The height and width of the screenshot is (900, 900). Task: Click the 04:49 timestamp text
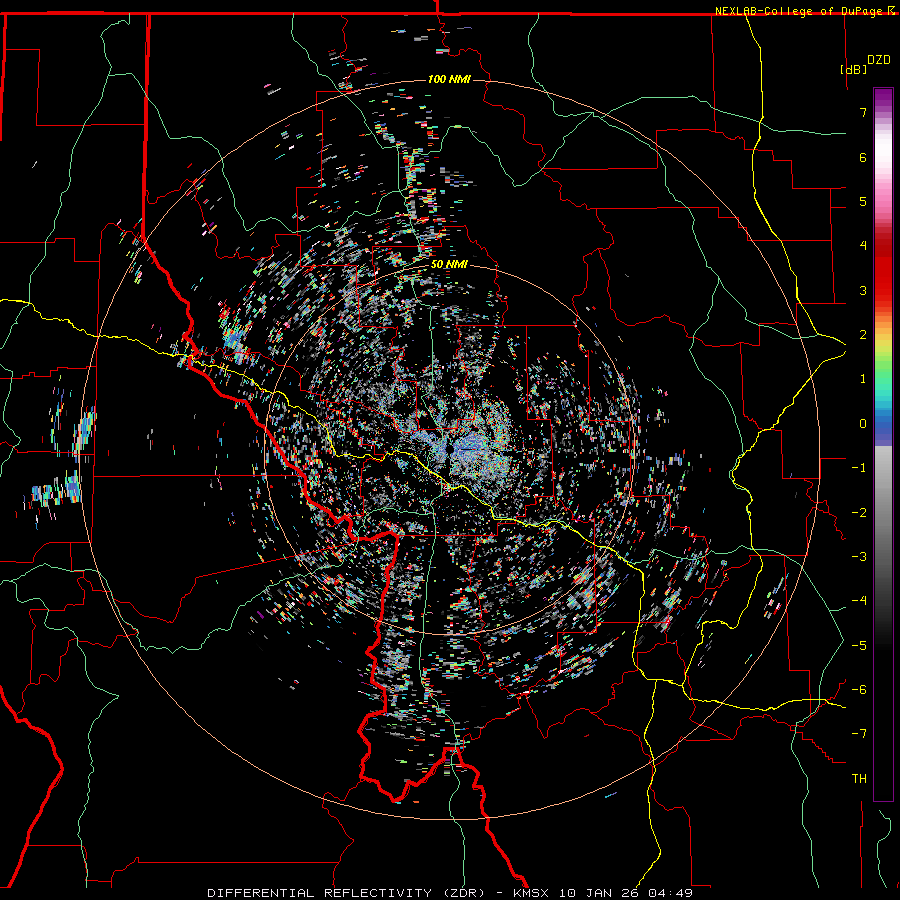pos(670,893)
